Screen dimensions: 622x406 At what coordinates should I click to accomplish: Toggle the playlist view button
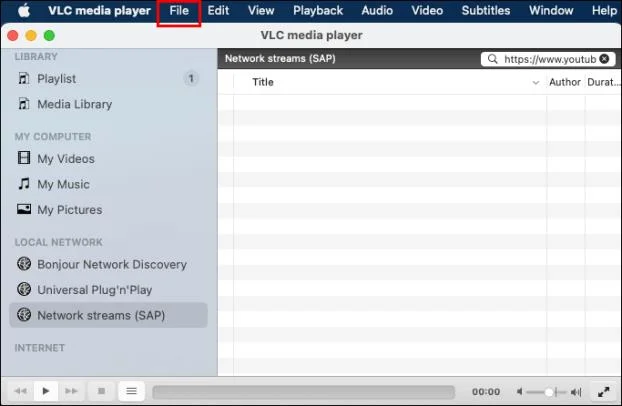click(x=131, y=391)
